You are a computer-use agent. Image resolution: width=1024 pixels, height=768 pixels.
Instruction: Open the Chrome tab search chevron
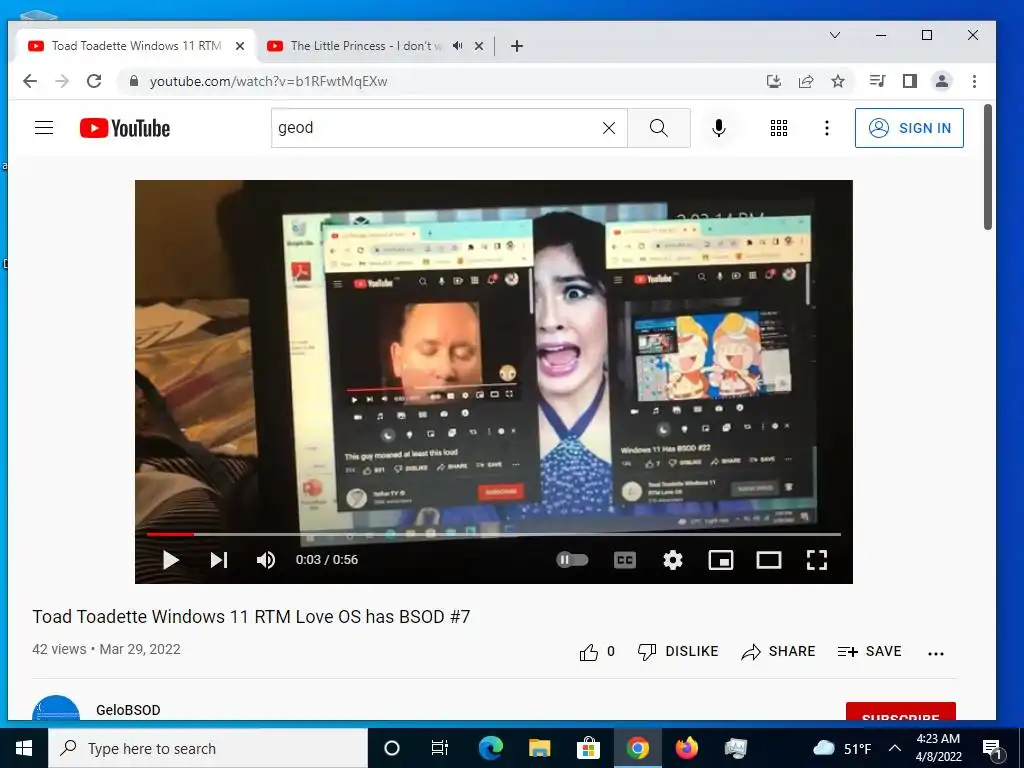point(835,35)
